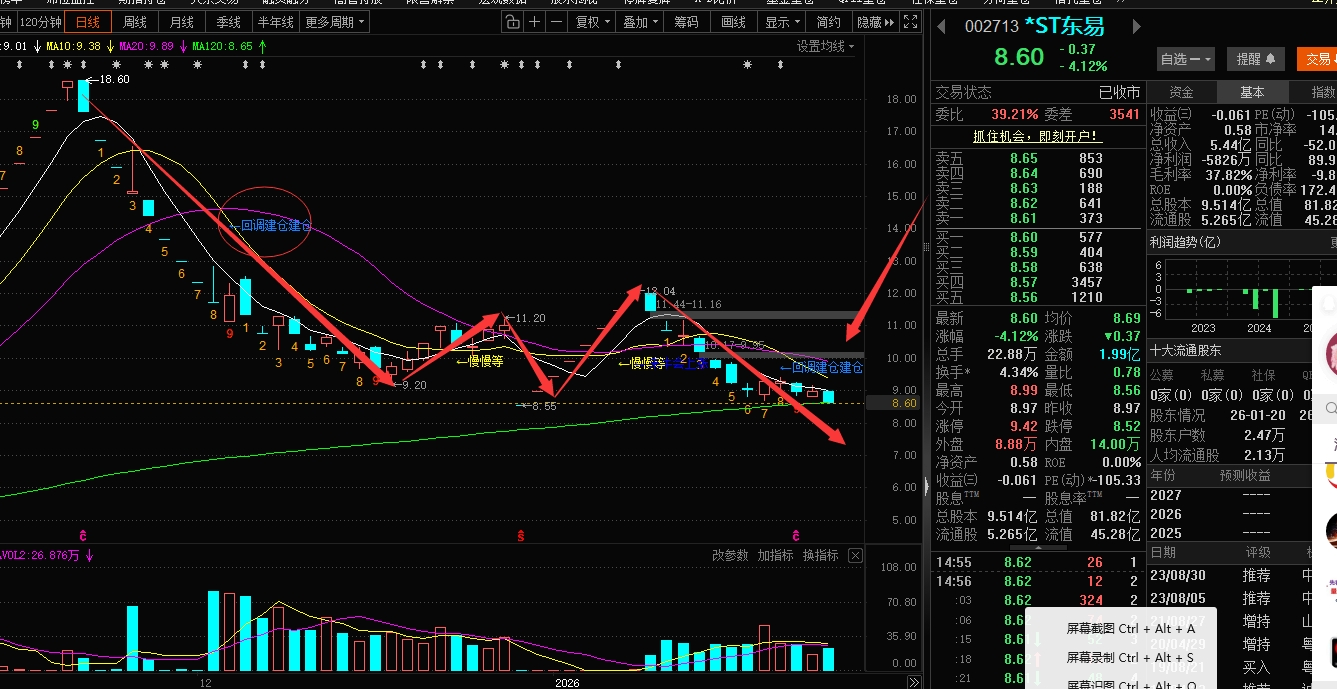
Task: Click the 23/08/05 推荐 rating row
Action: click(1243, 598)
